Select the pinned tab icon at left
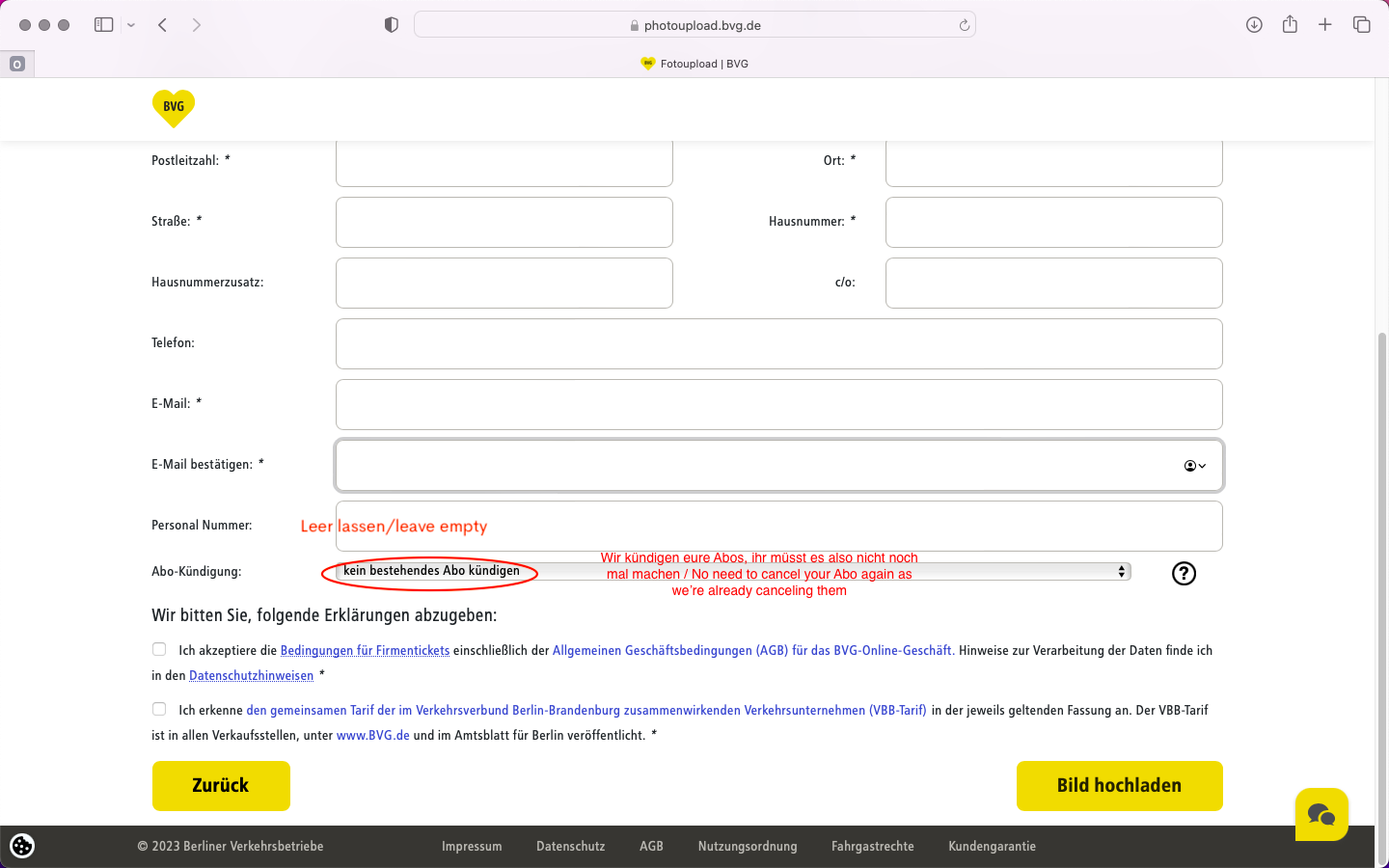 pyautogui.click(x=16, y=64)
